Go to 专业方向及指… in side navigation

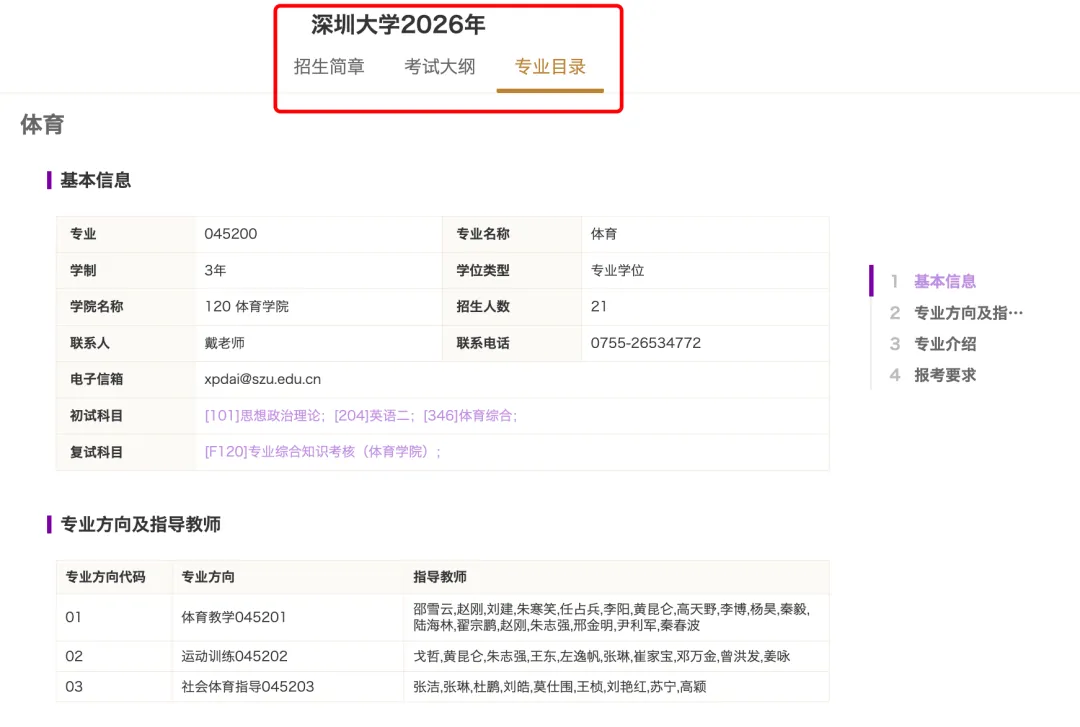coord(968,313)
